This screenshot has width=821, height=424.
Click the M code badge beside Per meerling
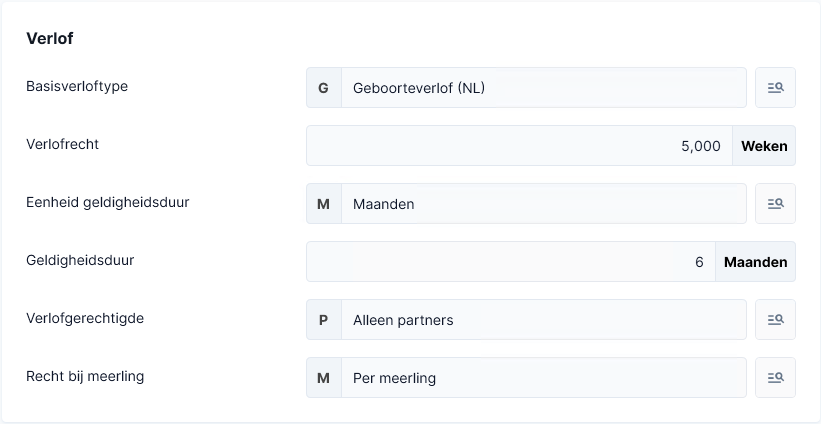point(324,378)
